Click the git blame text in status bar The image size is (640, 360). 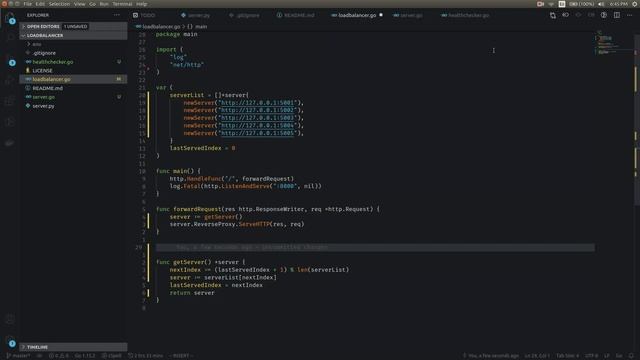(x=491, y=356)
